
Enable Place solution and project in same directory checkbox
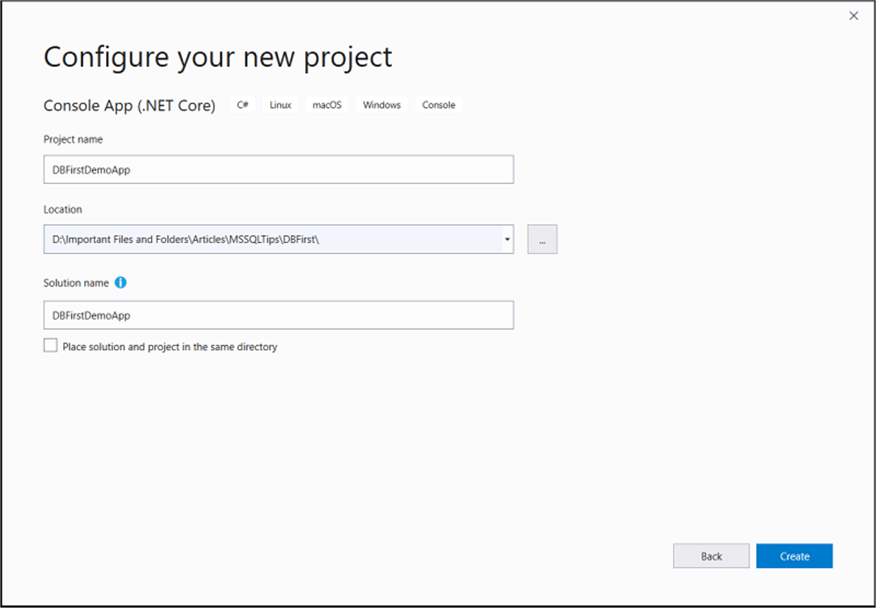click(51, 346)
